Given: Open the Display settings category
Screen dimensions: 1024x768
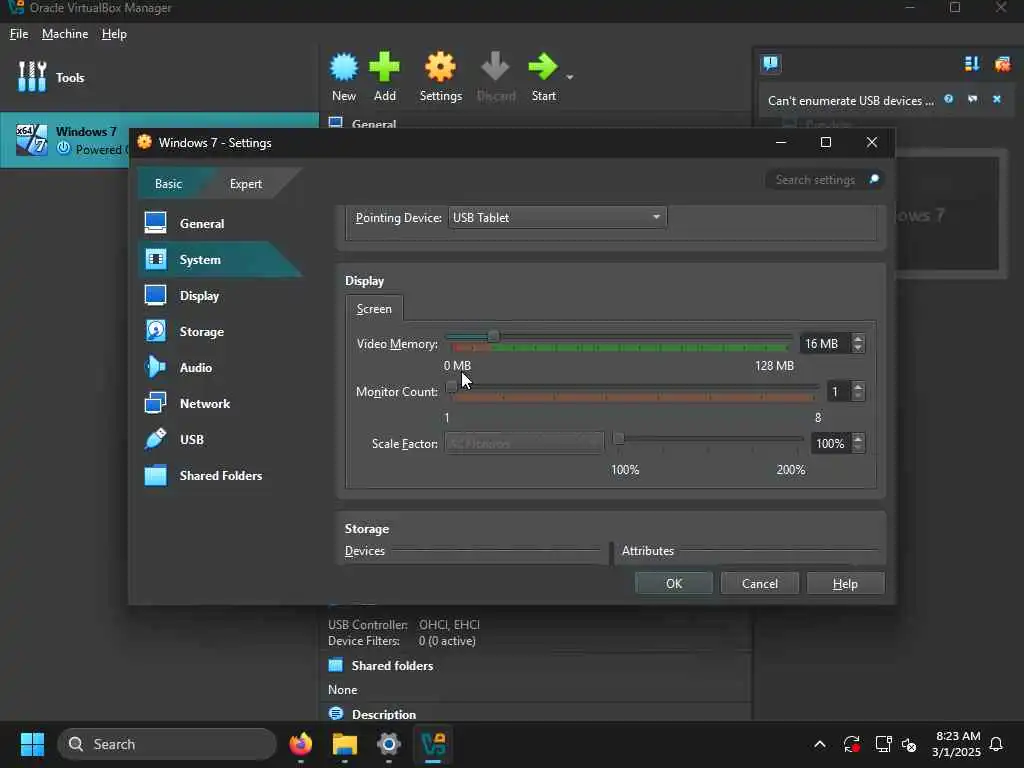Looking at the screenshot, I should point(219,295).
